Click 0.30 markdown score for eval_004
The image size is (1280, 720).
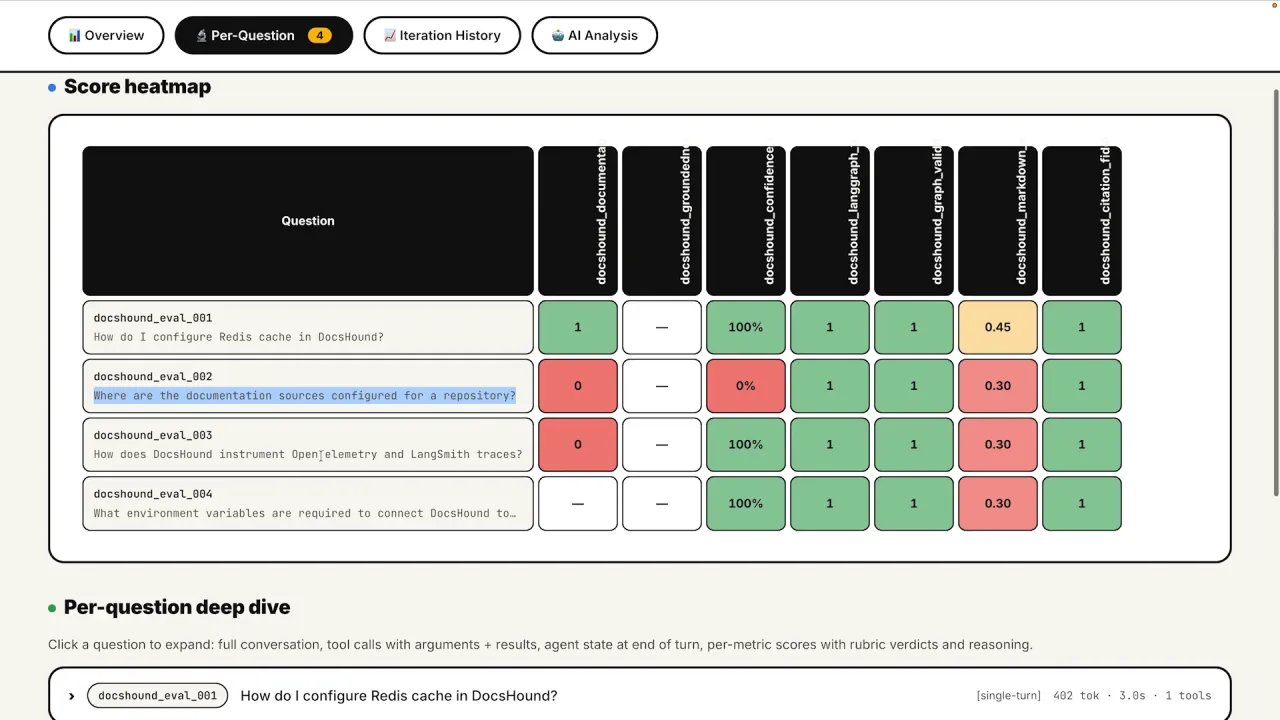click(x=998, y=503)
